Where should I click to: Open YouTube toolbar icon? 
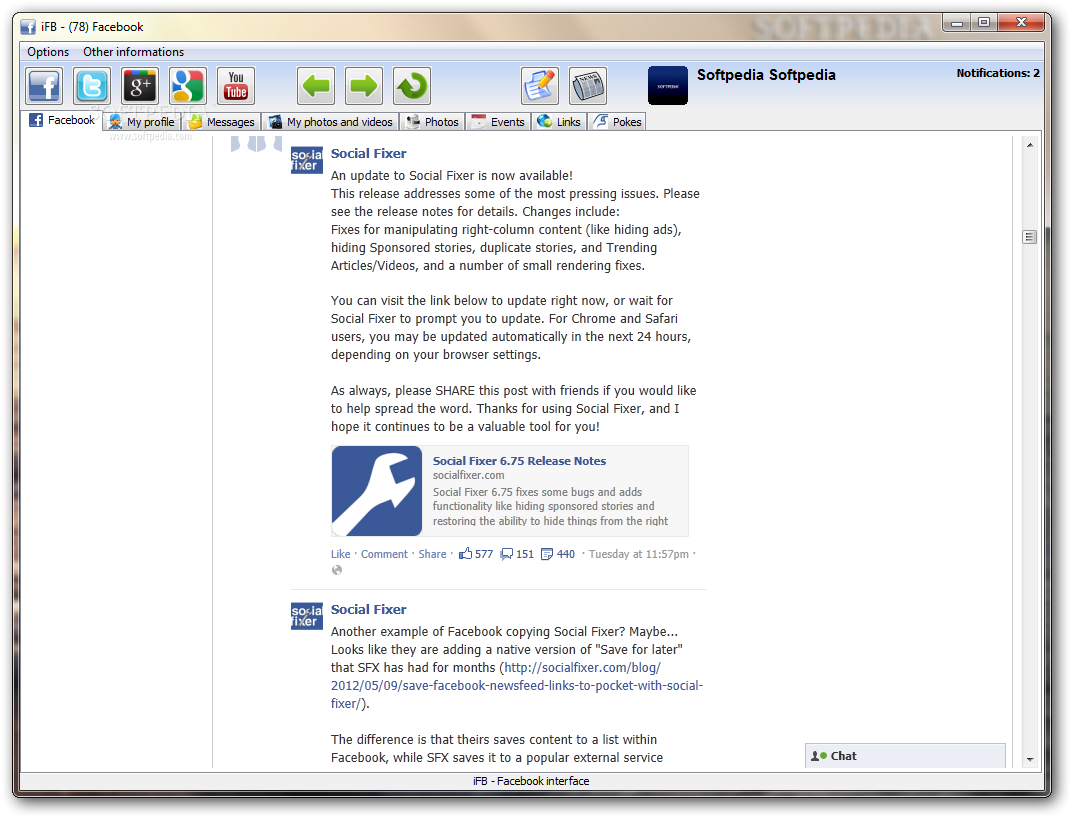click(236, 86)
